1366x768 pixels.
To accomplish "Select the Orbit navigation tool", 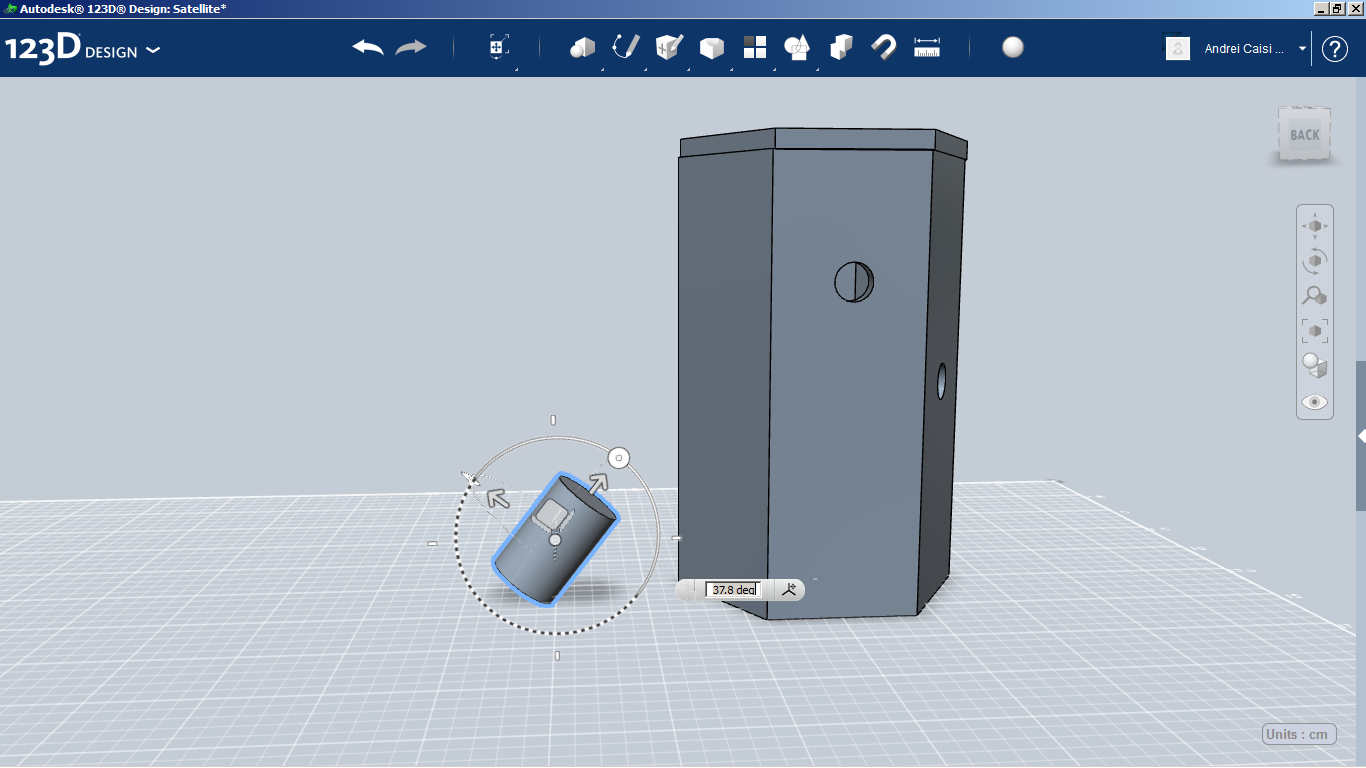I will click(1315, 261).
